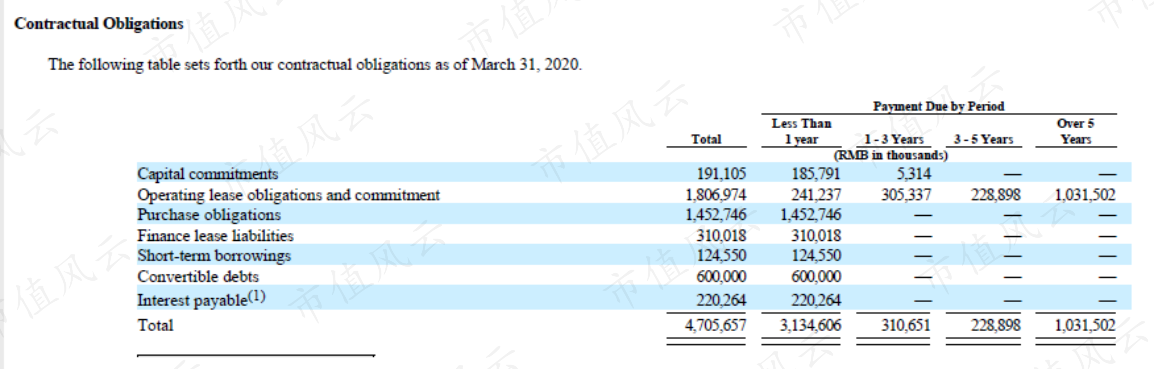Viewport: 1154px width, 369px height.
Task: Click the grand total value 4,705,657
Action: [715, 325]
